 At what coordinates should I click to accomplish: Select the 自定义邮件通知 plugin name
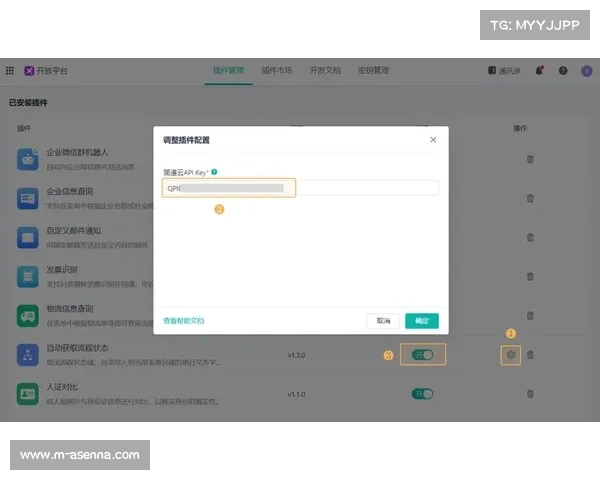click(x=73, y=230)
